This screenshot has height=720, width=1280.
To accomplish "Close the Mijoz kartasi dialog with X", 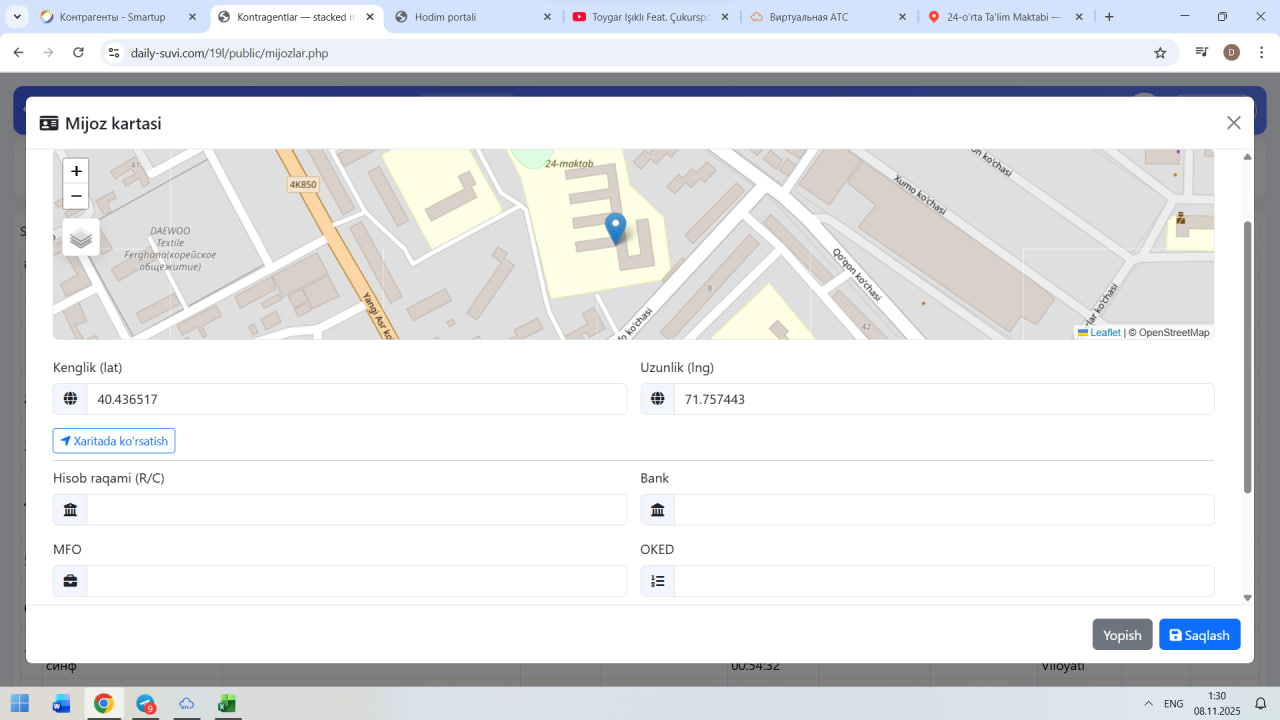I will pos(1233,123).
